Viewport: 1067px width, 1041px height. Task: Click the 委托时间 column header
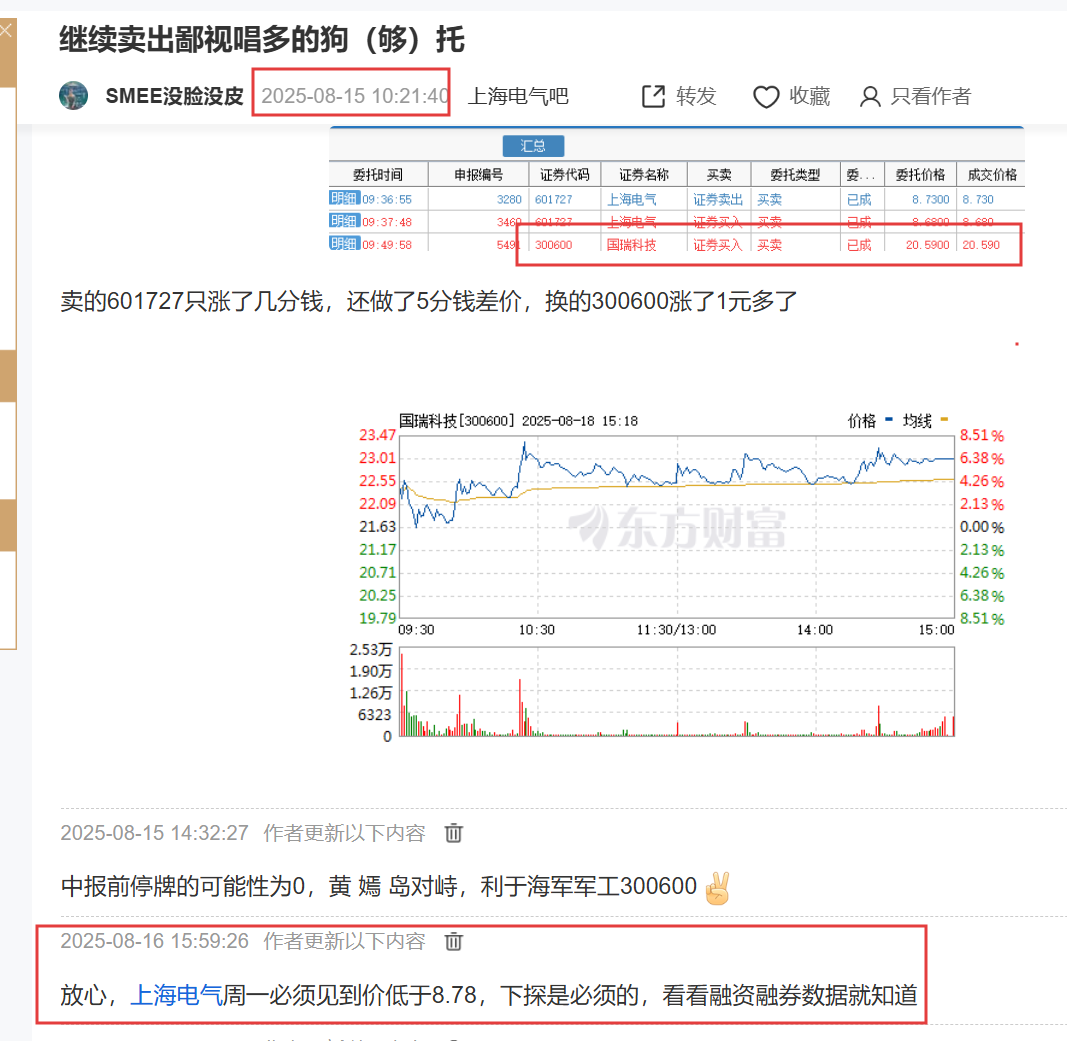click(378, 175)
